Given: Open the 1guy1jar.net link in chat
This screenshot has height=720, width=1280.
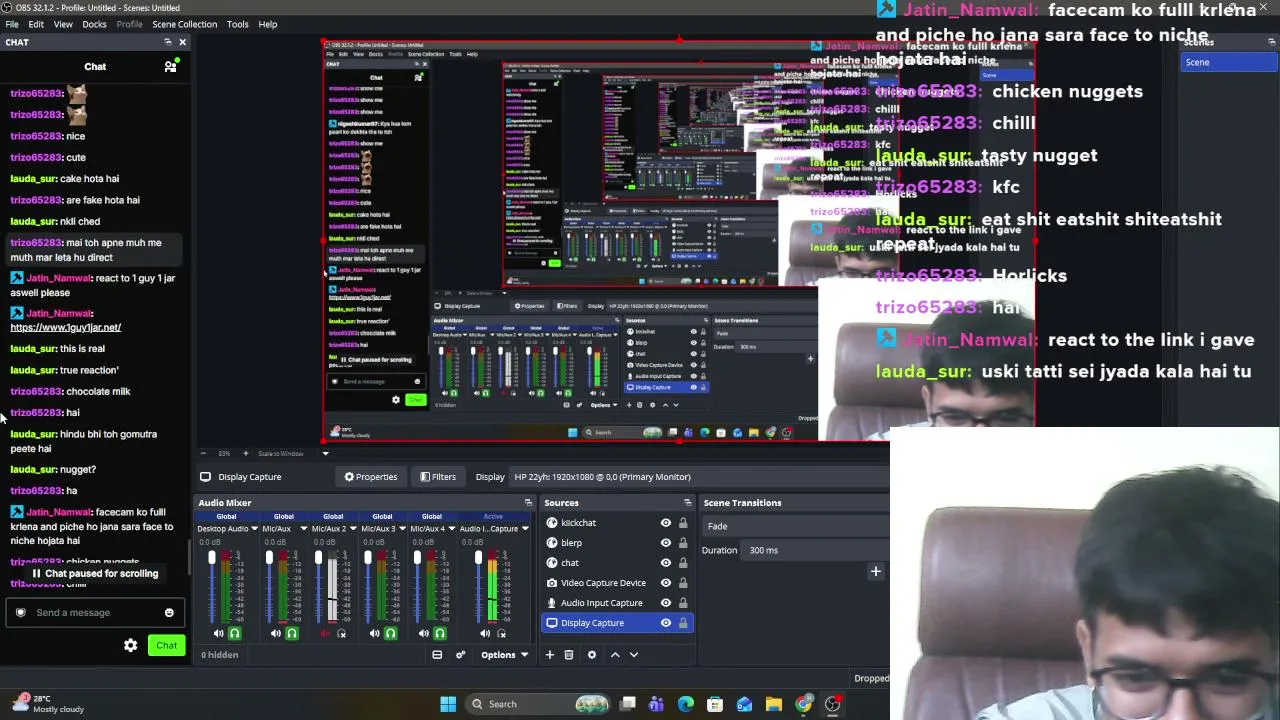Looking at the screenshot, I should point(65,327).
